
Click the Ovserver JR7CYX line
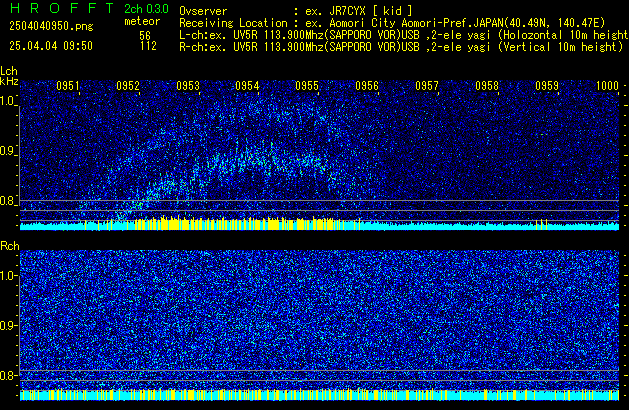coord(296,11)
